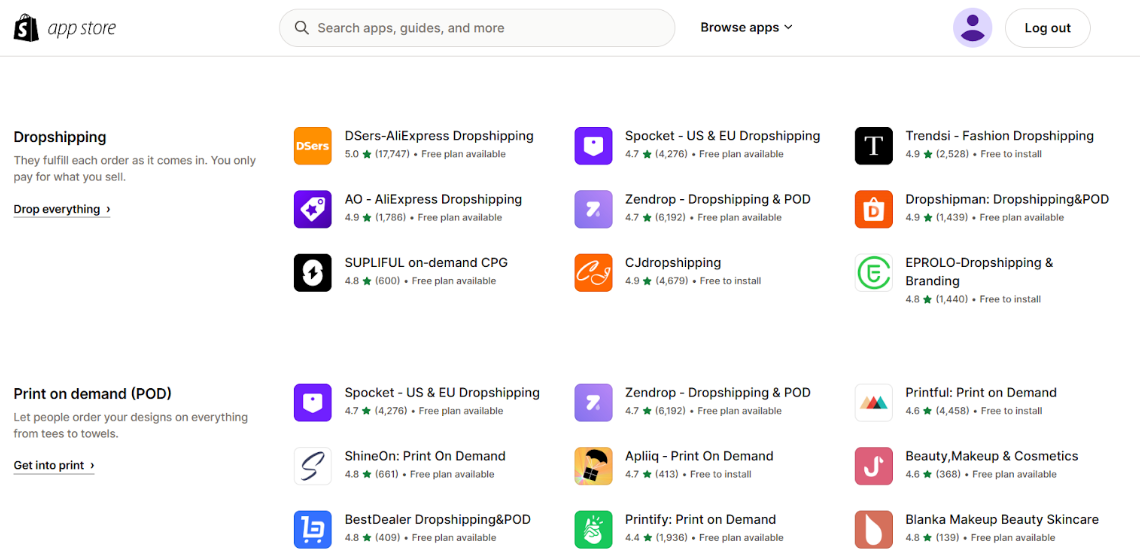Follow the Drop everything link
1140x553 pixels.
[62, 209]
